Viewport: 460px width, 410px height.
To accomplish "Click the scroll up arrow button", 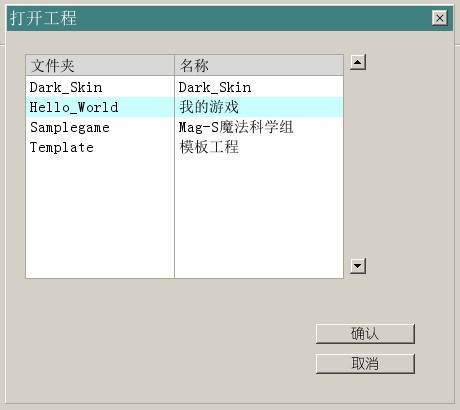I will click(358, 62).
